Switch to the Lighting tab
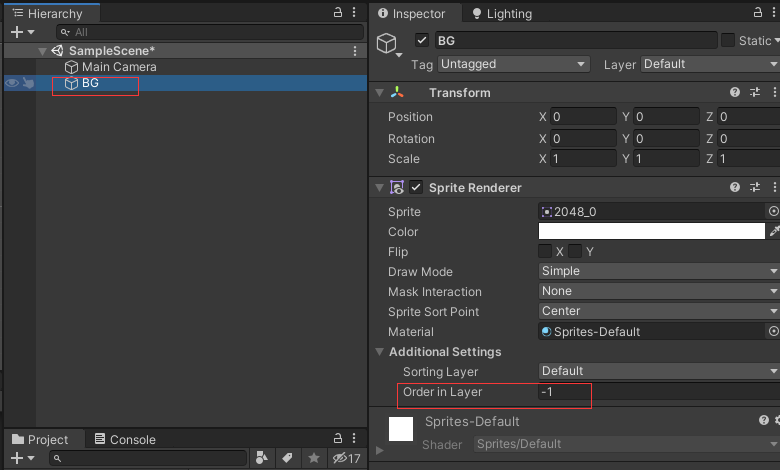 (x=502, y=13)
